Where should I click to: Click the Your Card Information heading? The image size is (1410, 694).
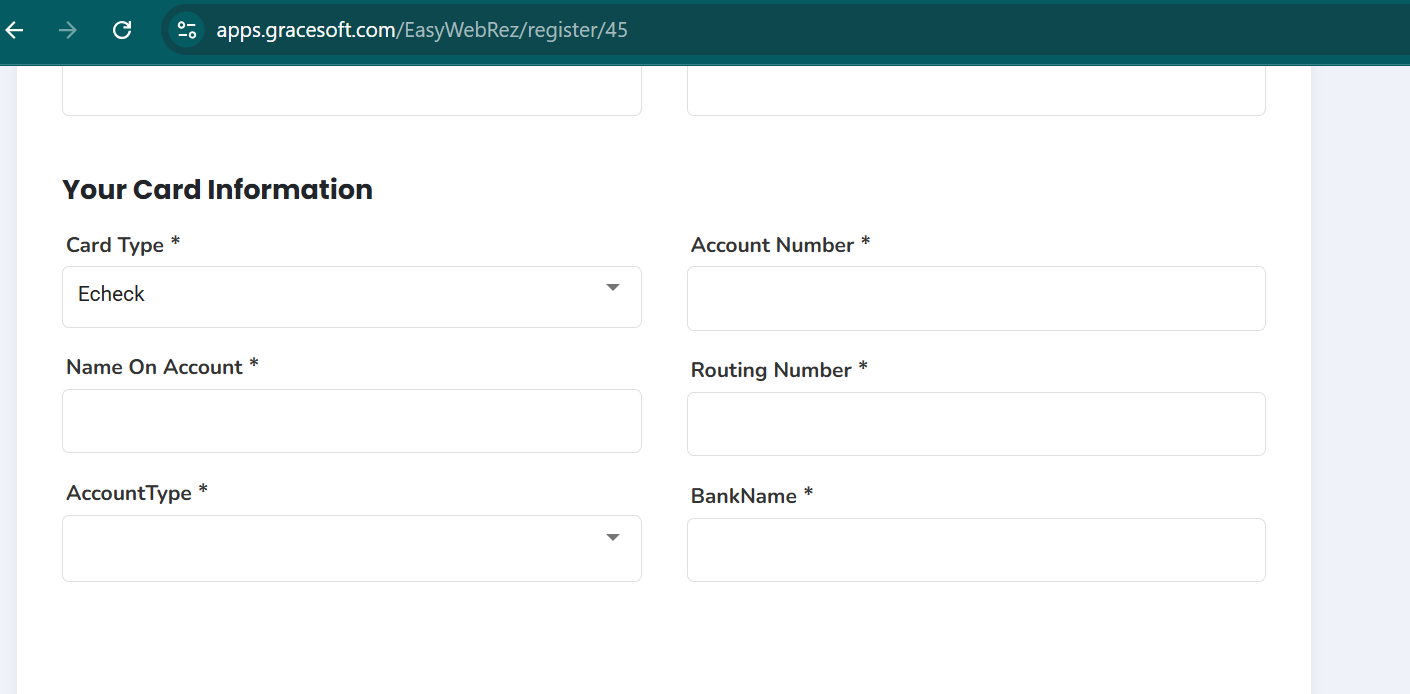(217, 189)
